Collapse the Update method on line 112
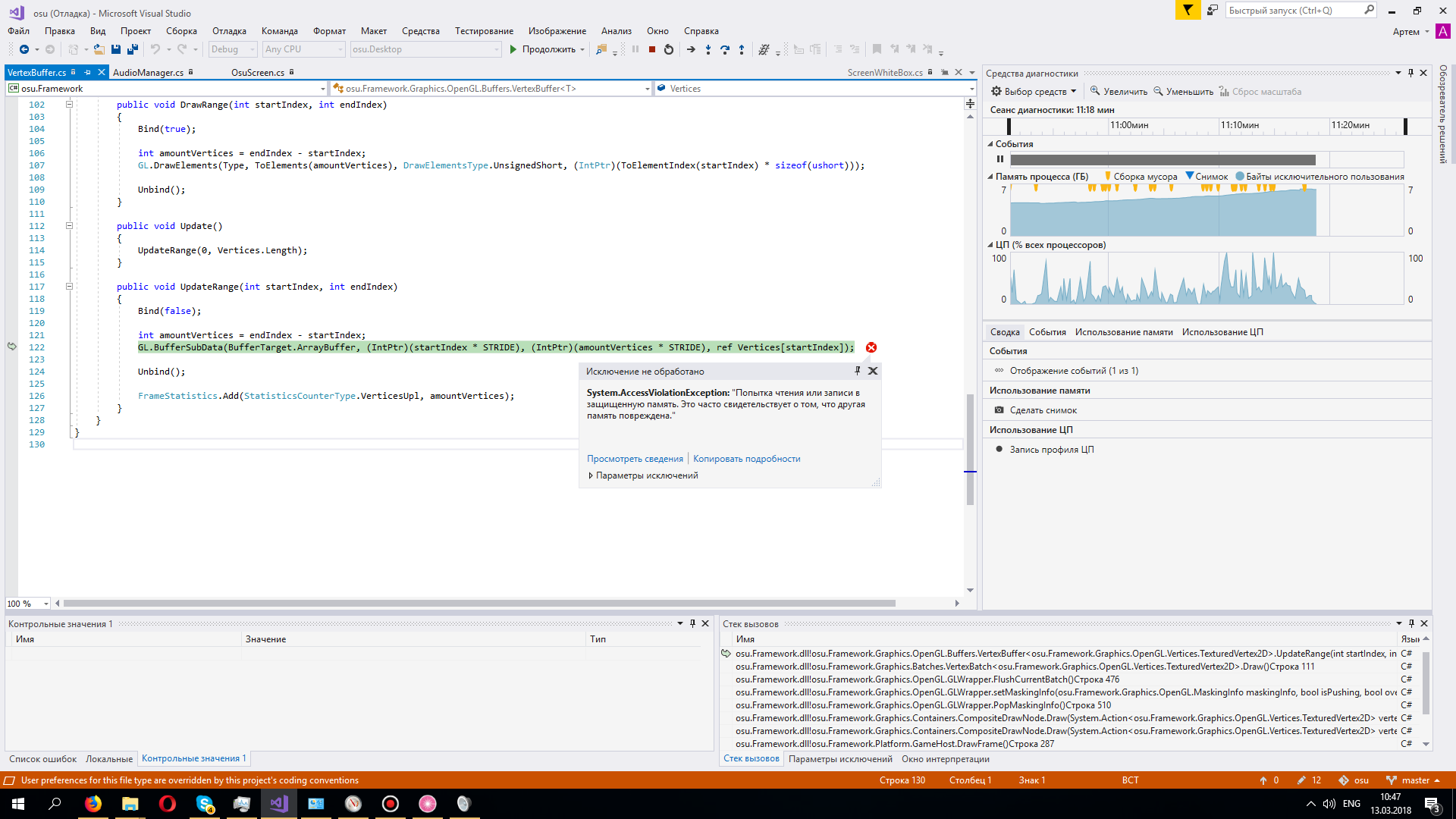 69,226
